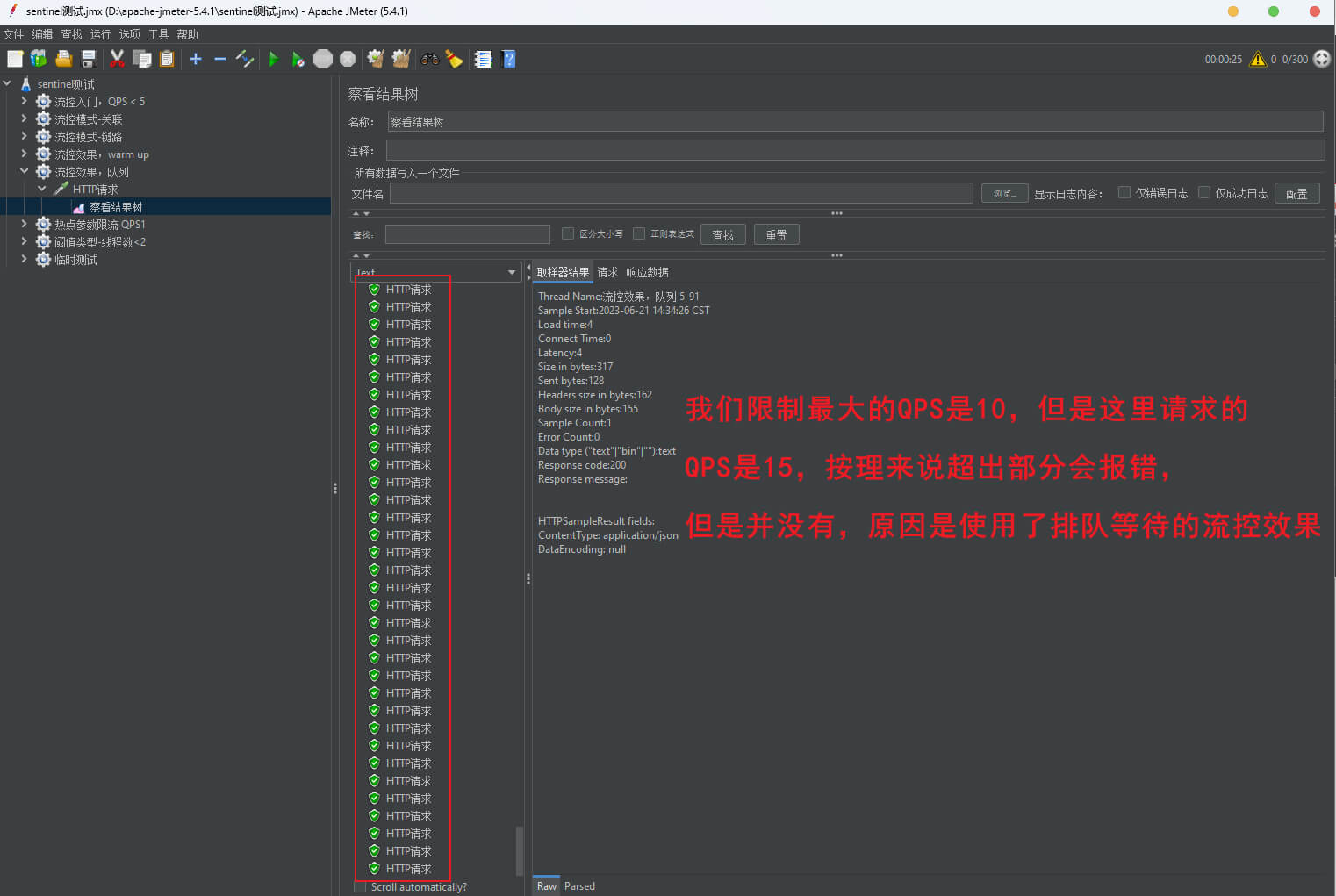This screenshot has width=1336, height=896.
Task: Click the 文件名 filename field
Action: coord(681,193)
